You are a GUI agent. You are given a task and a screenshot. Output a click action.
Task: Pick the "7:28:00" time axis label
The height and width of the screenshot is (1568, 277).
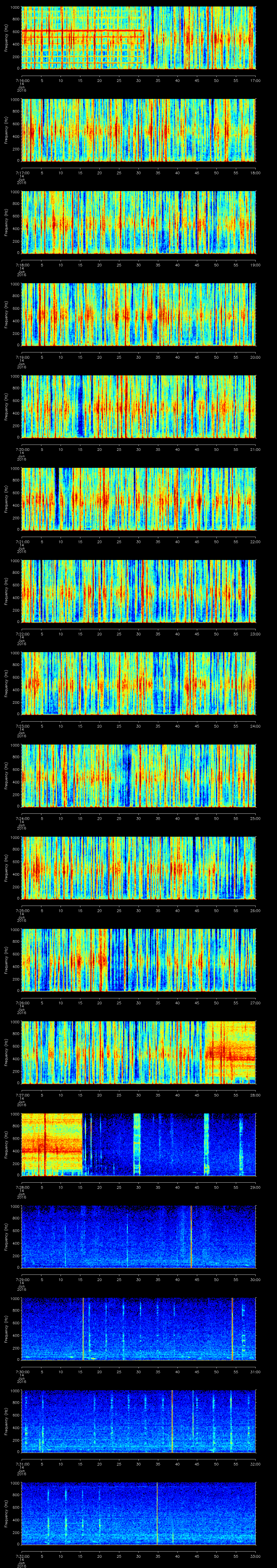tap(22, 1187)
